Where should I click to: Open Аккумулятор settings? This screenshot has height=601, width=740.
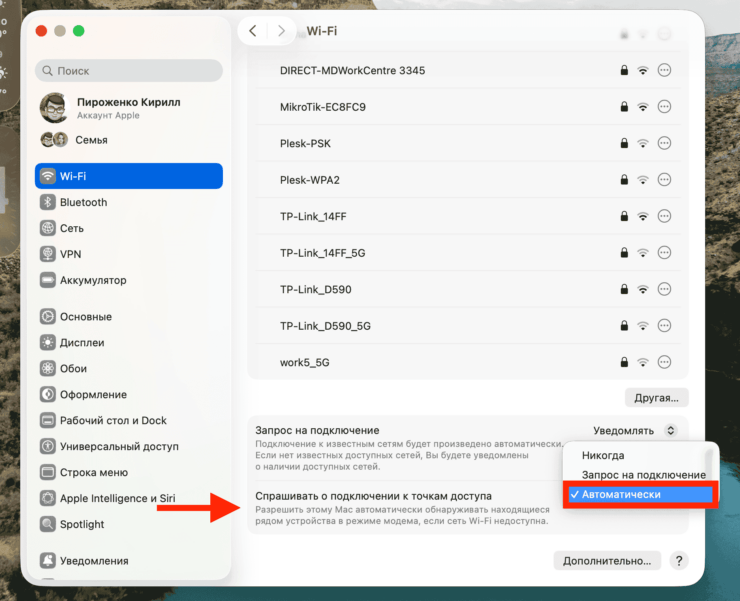pos(128,280)
